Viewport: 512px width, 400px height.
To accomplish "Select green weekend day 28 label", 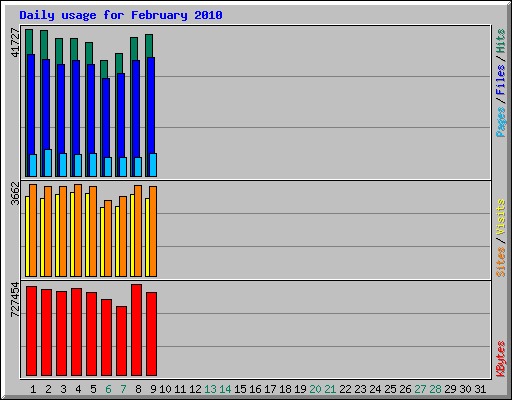I will click(435, 389).
